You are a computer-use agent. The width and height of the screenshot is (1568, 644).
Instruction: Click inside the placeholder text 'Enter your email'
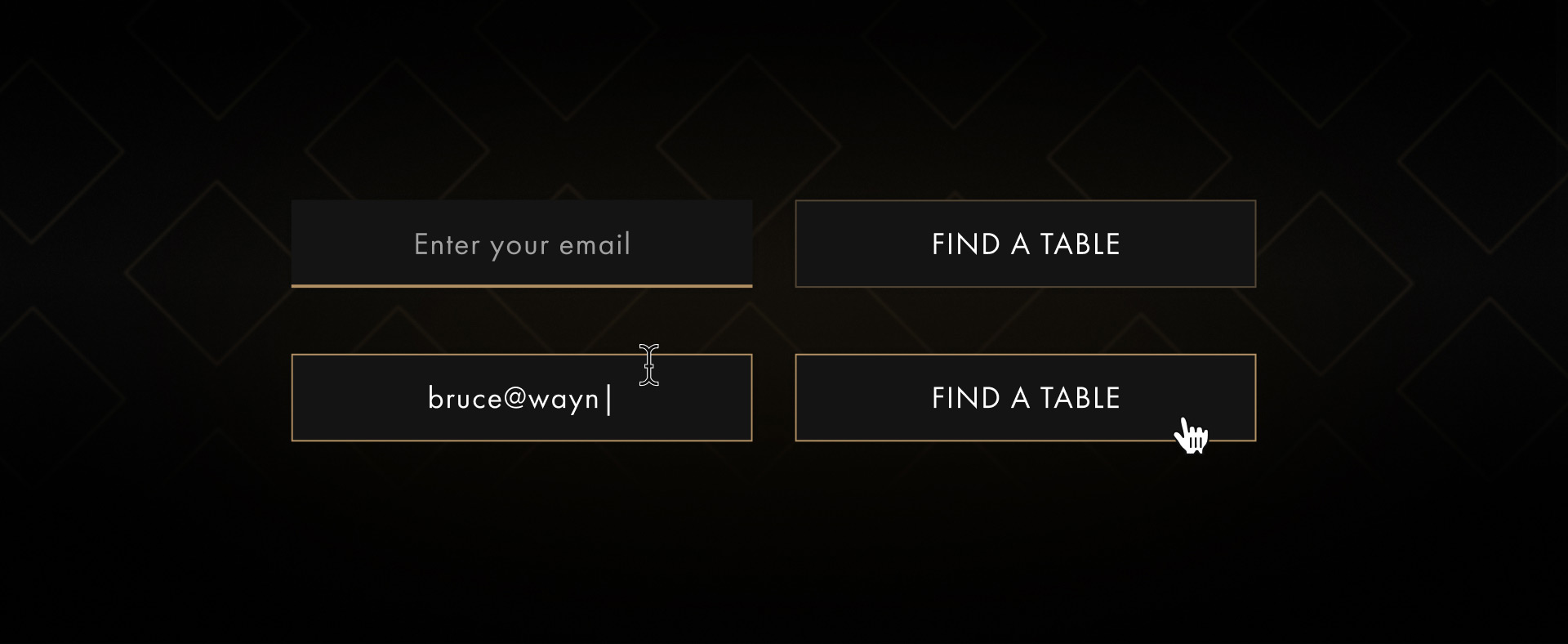pyautogui.click(x=523, y=244)
